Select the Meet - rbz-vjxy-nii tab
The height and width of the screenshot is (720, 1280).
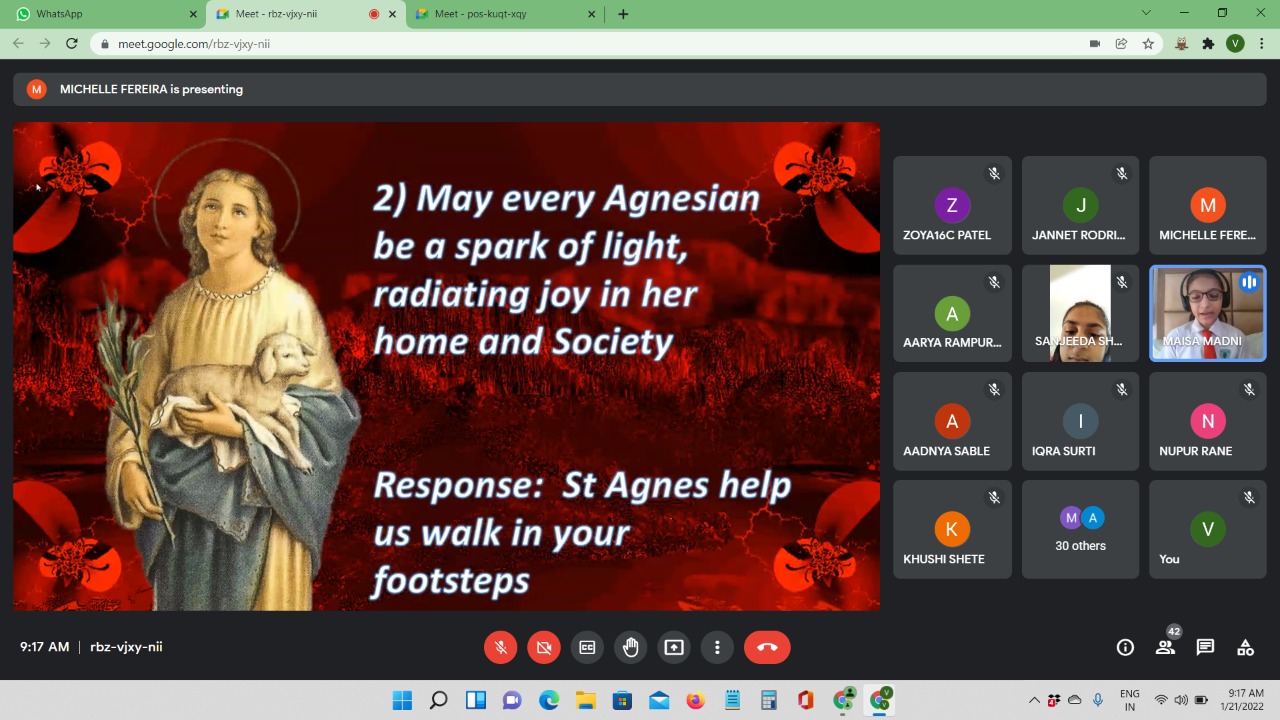click(x=306, y=14)
